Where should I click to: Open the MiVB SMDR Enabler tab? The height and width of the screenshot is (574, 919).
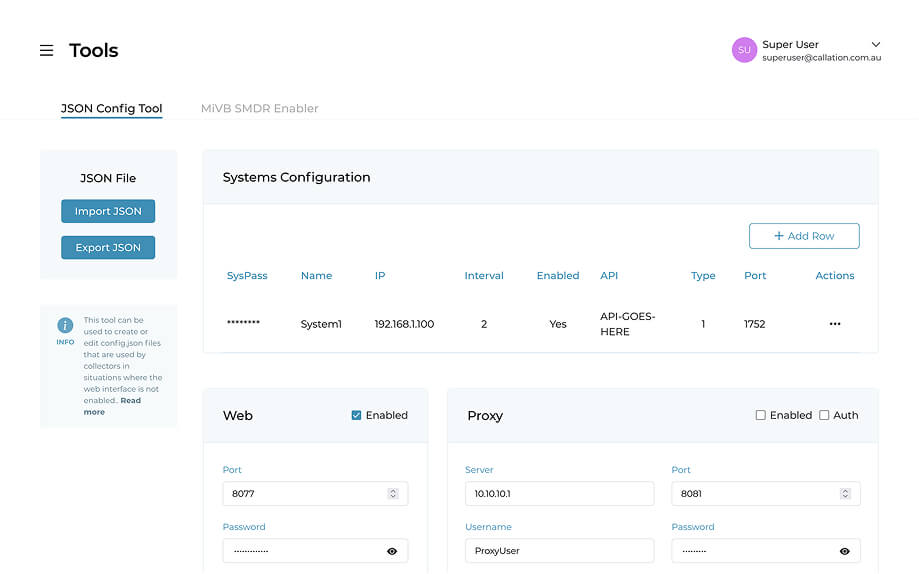pyautogui.click(x=260, y=108)
